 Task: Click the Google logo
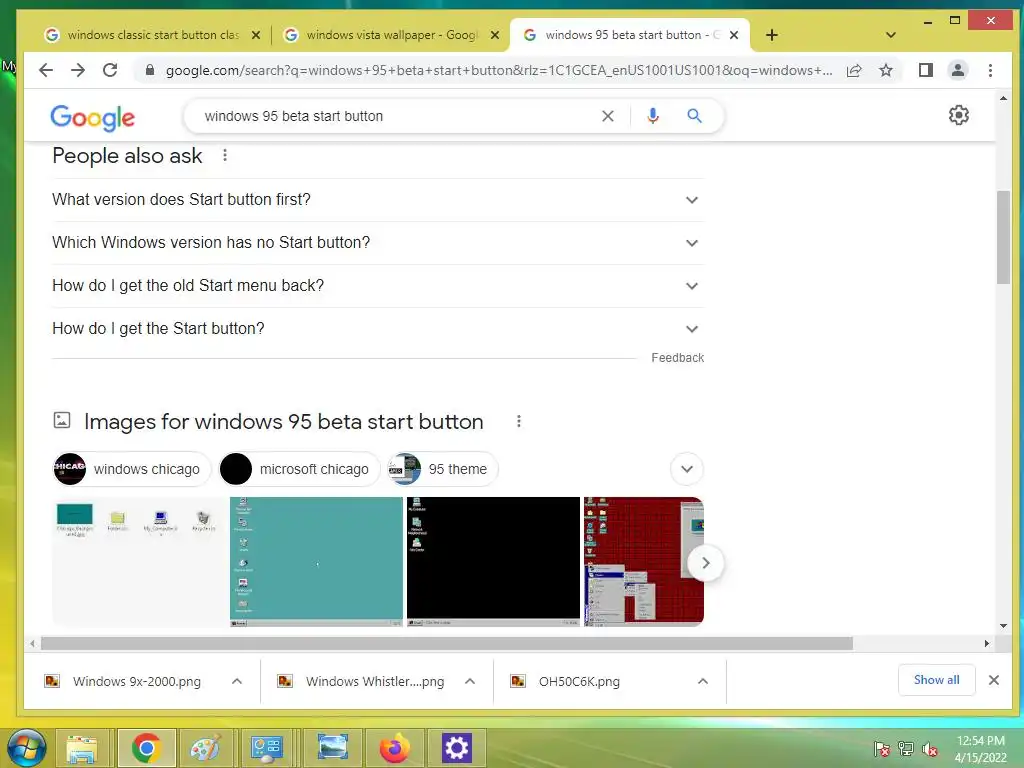coord(93,118)
